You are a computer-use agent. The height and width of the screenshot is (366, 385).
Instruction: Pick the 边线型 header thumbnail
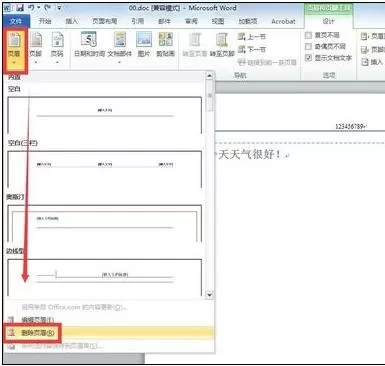tap(105, 277)
